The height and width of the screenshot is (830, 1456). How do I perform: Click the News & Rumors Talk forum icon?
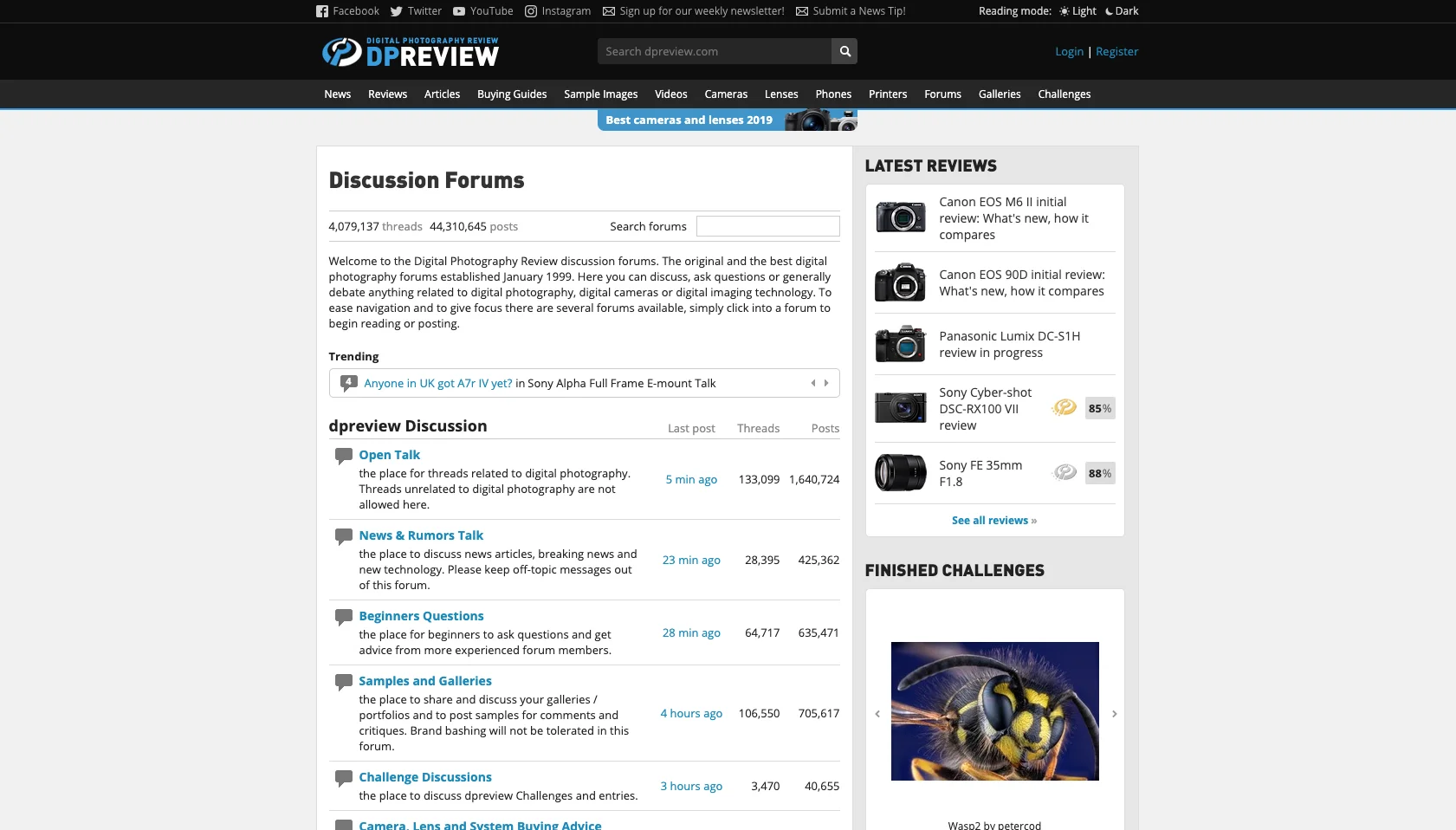click(343, 536)
